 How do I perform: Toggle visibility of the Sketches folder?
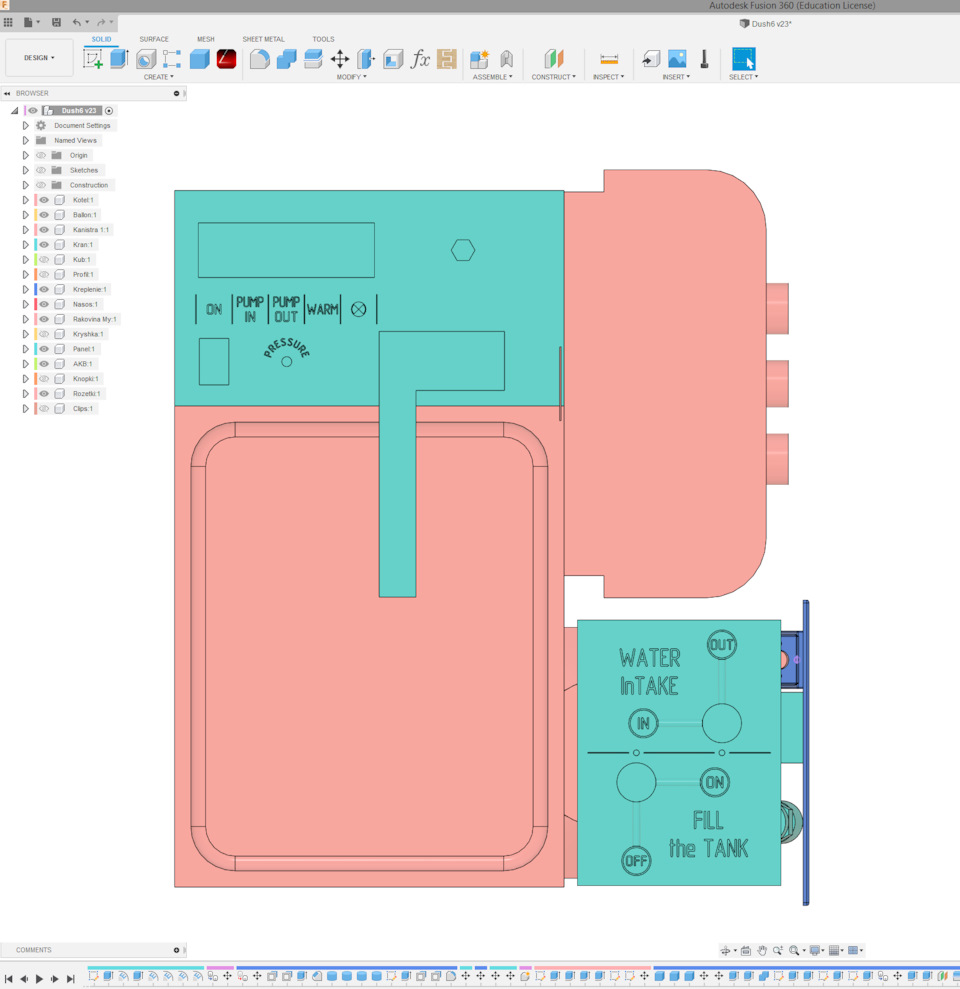pyautogui.click(x=41, y=170)
